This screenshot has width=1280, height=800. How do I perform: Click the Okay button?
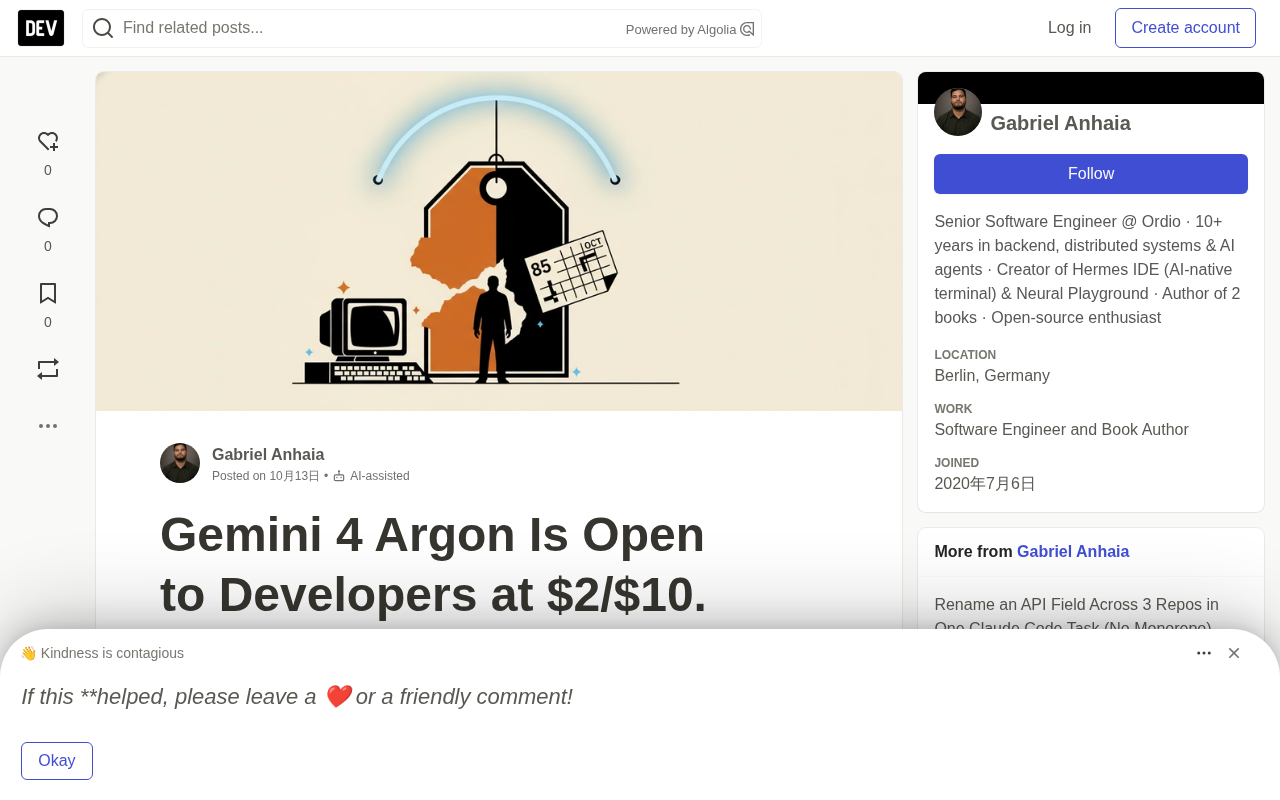tap(57, 761)
